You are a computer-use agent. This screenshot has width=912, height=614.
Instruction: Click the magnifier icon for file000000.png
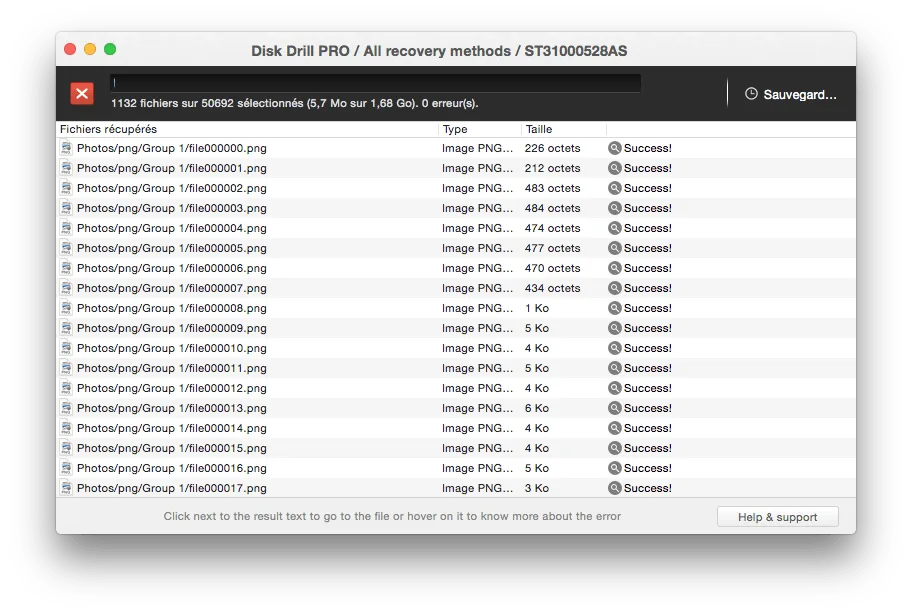[614, 148]
